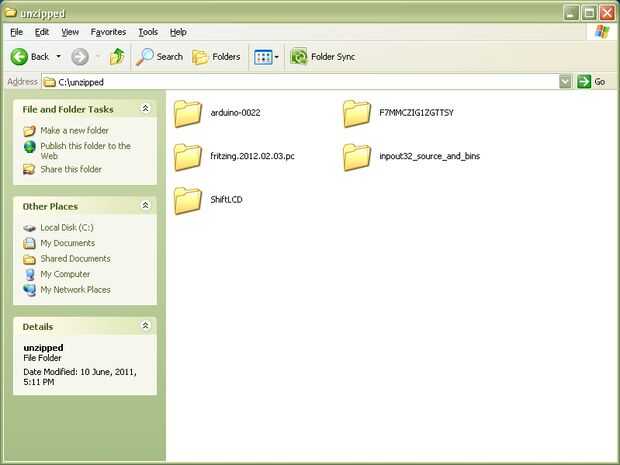This screenshot has width=620, height=465.
Task: Click the Other Places header text
Action: tap(50, 206)
